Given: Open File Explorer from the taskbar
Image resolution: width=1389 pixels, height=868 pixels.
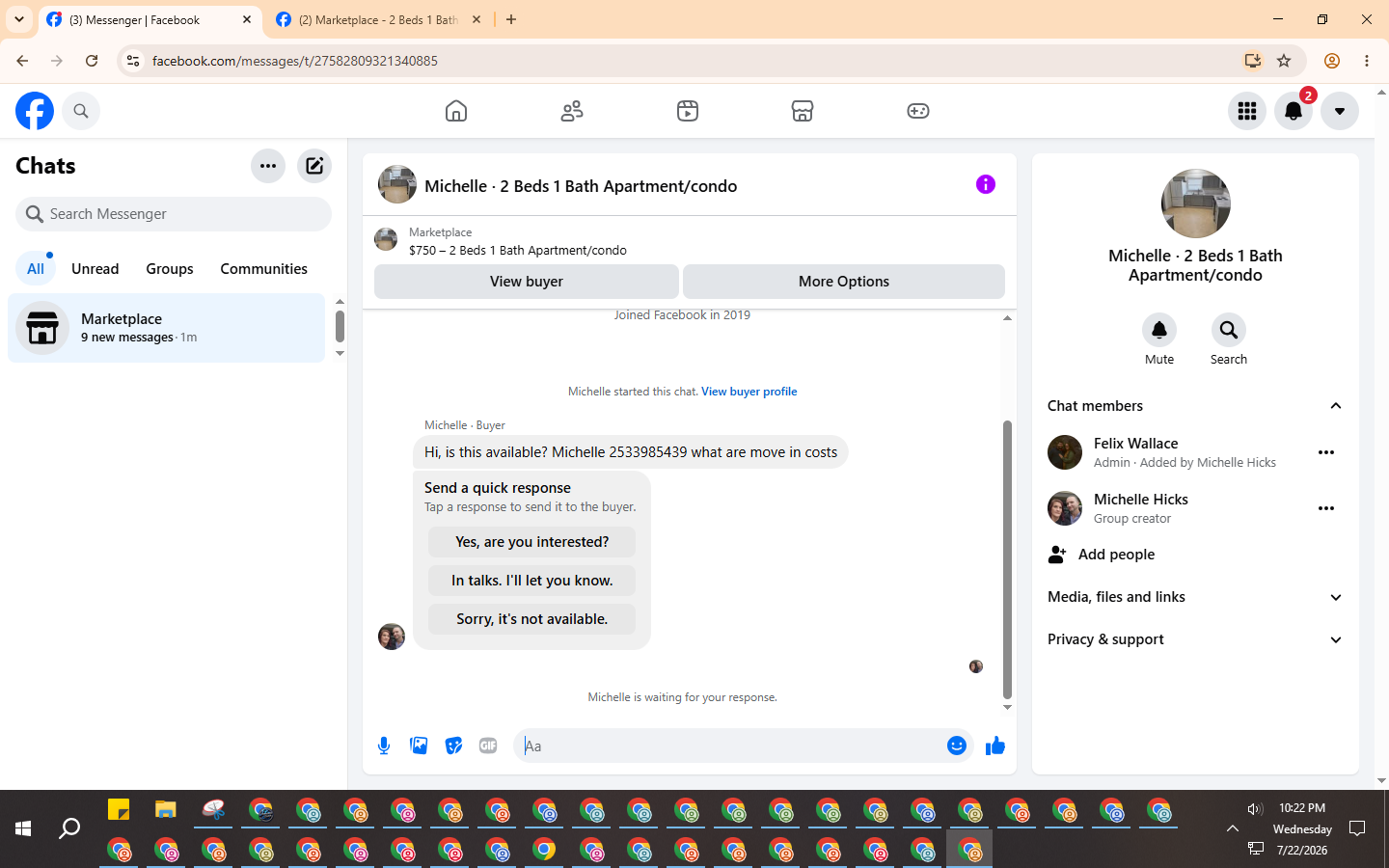Looking at the screenshot, I should pos(166,809).
